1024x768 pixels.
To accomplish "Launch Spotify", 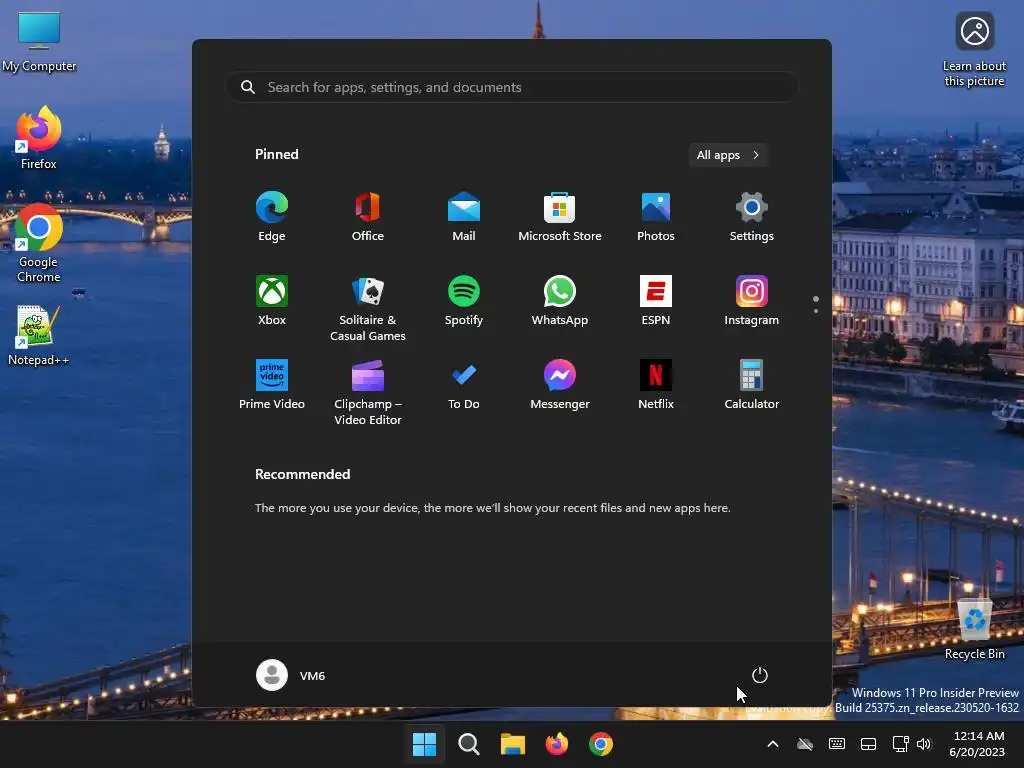I will (464, 301).
